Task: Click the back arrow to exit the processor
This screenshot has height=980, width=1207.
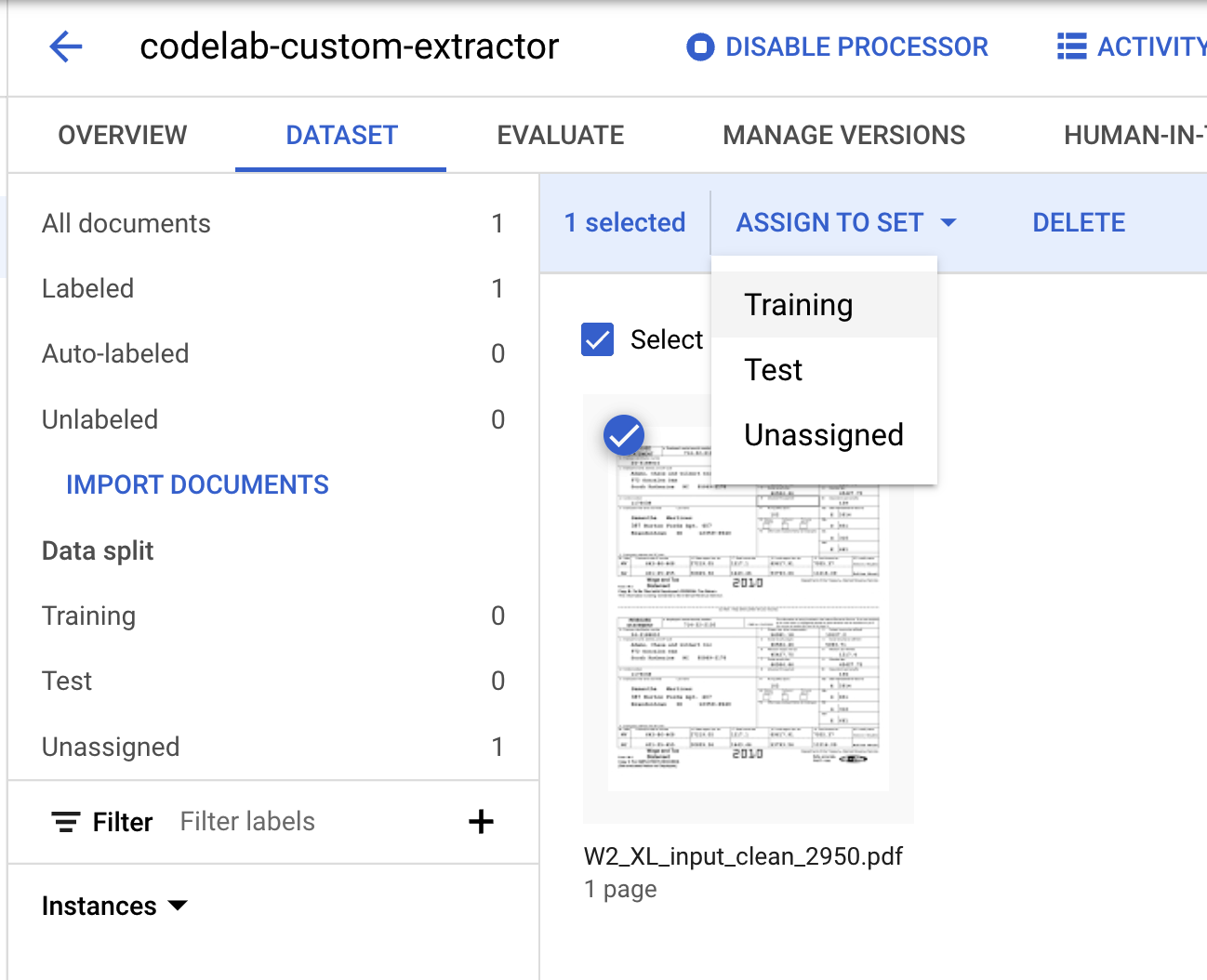Action: point(65,46)
